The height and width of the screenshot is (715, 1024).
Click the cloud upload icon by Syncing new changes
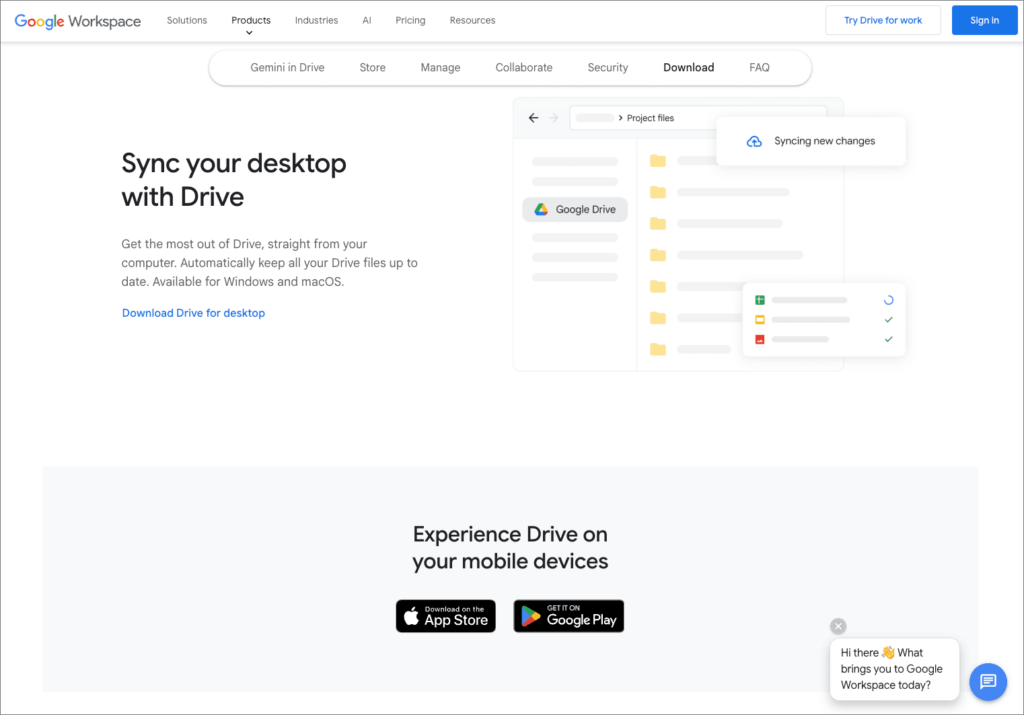(x=754, y=141)
